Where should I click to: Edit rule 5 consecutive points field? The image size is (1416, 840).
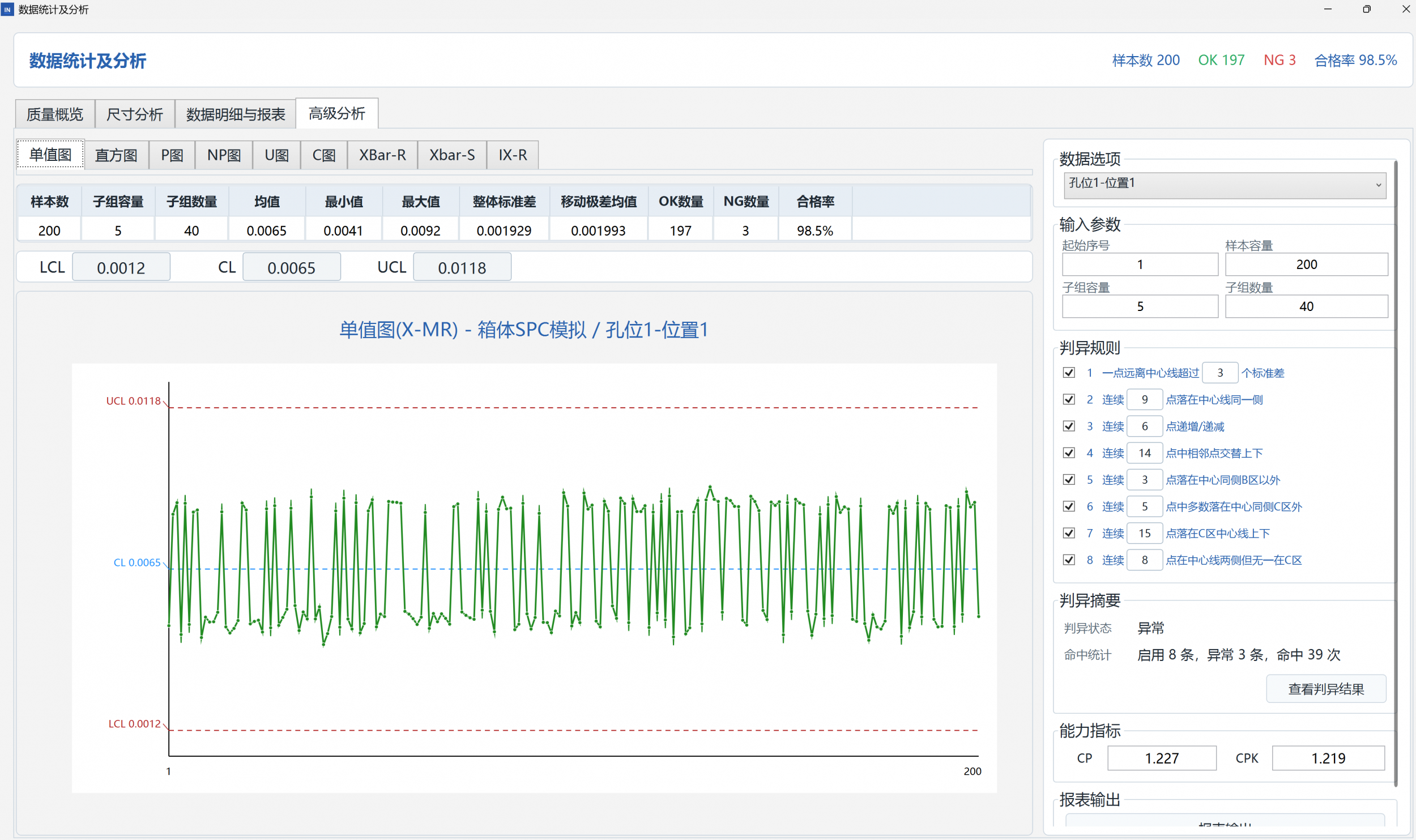point(1145,480)
